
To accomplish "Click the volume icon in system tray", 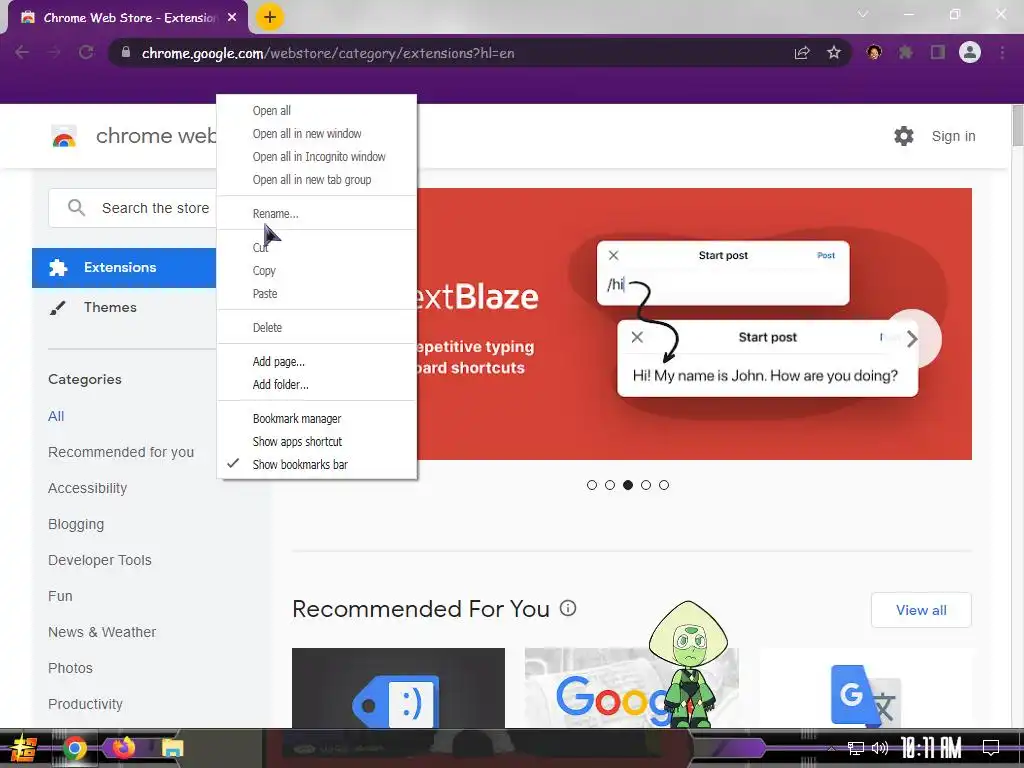I will pyautogui.click(x=880, y=748).
